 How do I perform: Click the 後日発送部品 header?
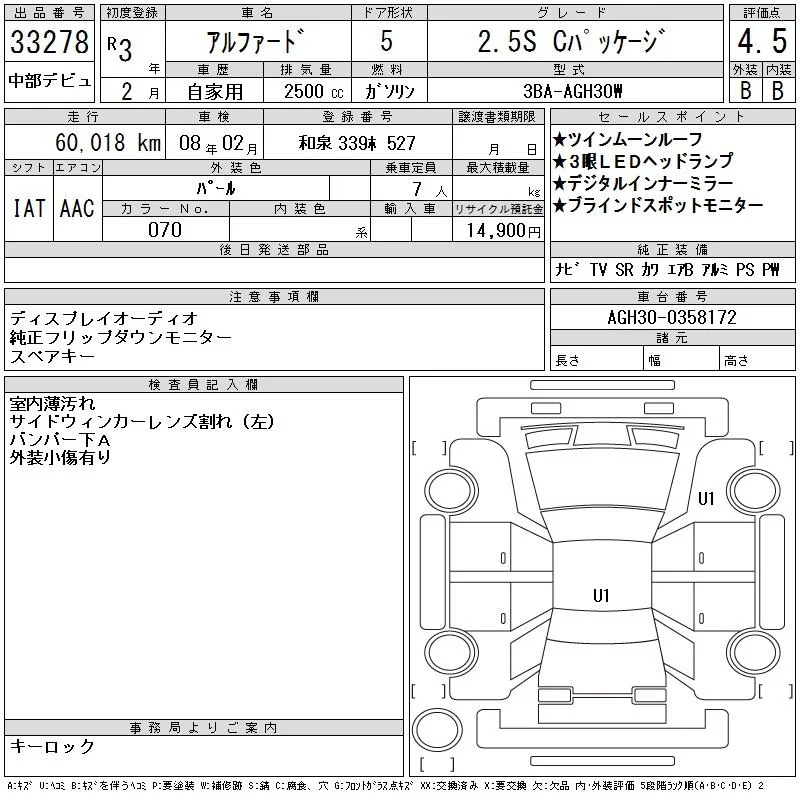[x=274, y=249]
